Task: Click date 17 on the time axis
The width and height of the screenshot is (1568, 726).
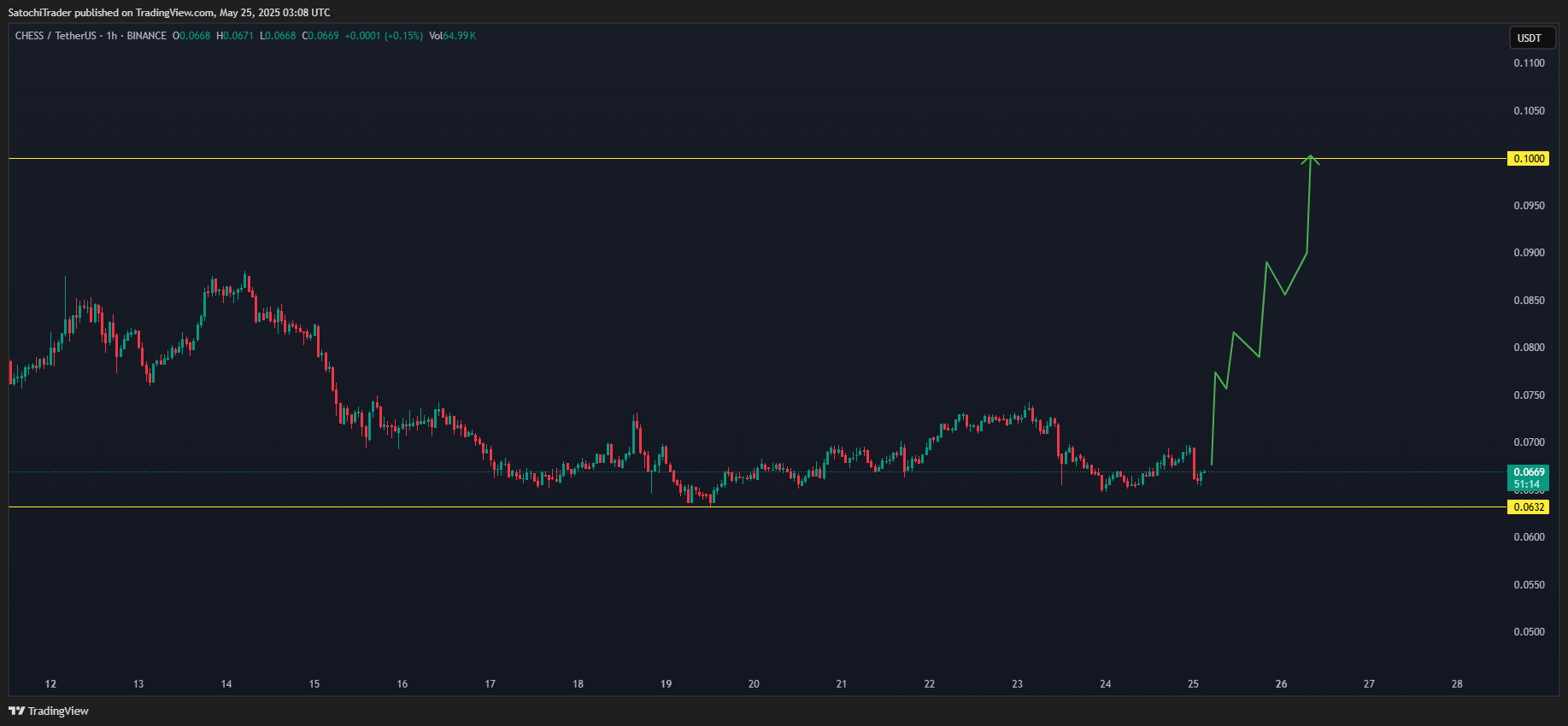Action: pyautogui.click(x=490, y=684)
